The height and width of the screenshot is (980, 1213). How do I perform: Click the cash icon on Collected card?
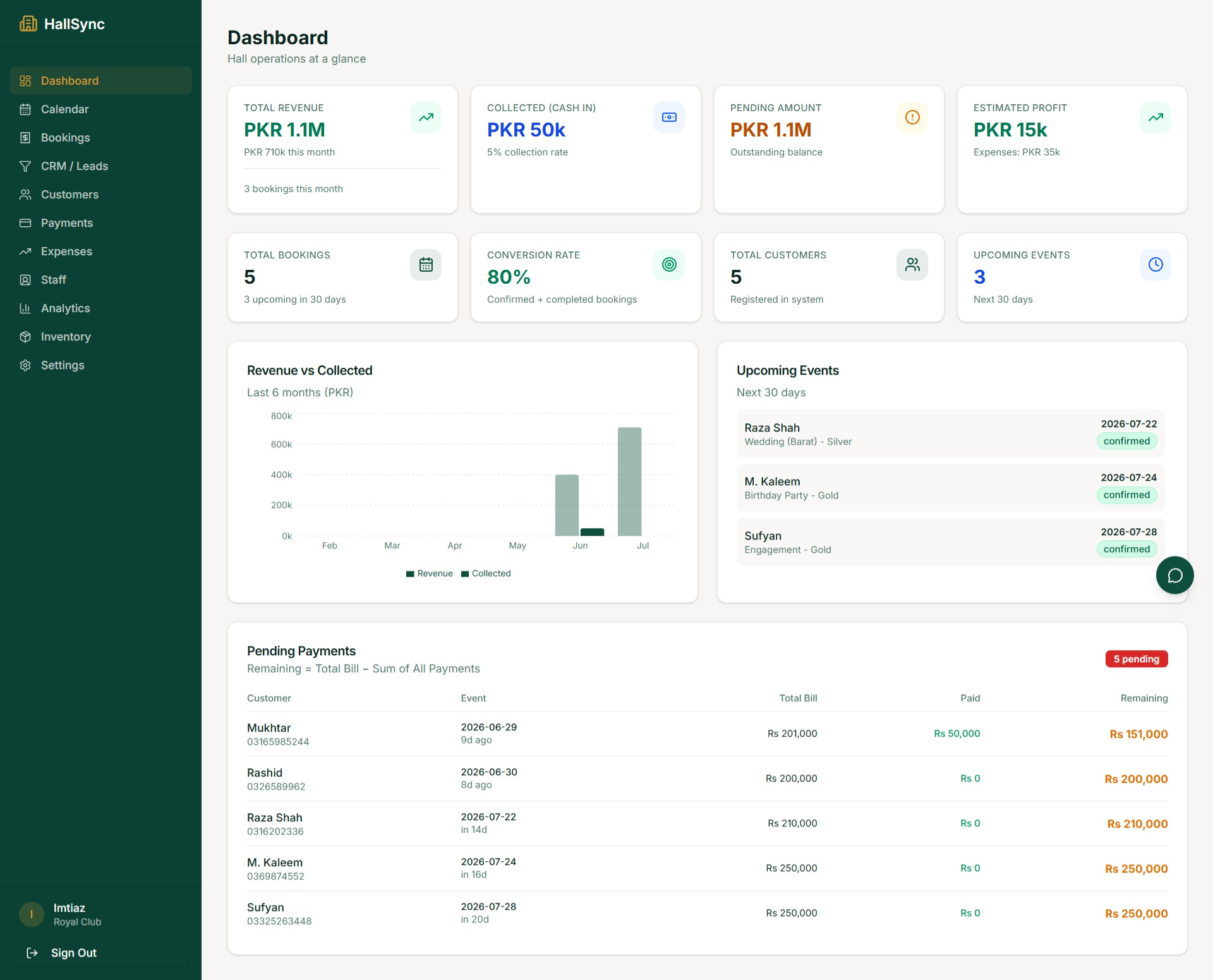[669, 118]
